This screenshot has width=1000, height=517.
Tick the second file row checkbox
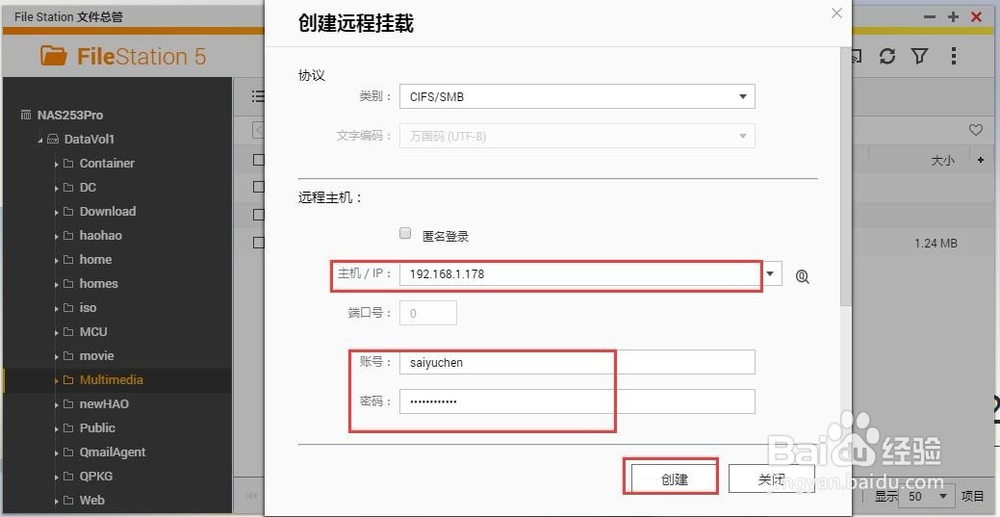point(258,187)
